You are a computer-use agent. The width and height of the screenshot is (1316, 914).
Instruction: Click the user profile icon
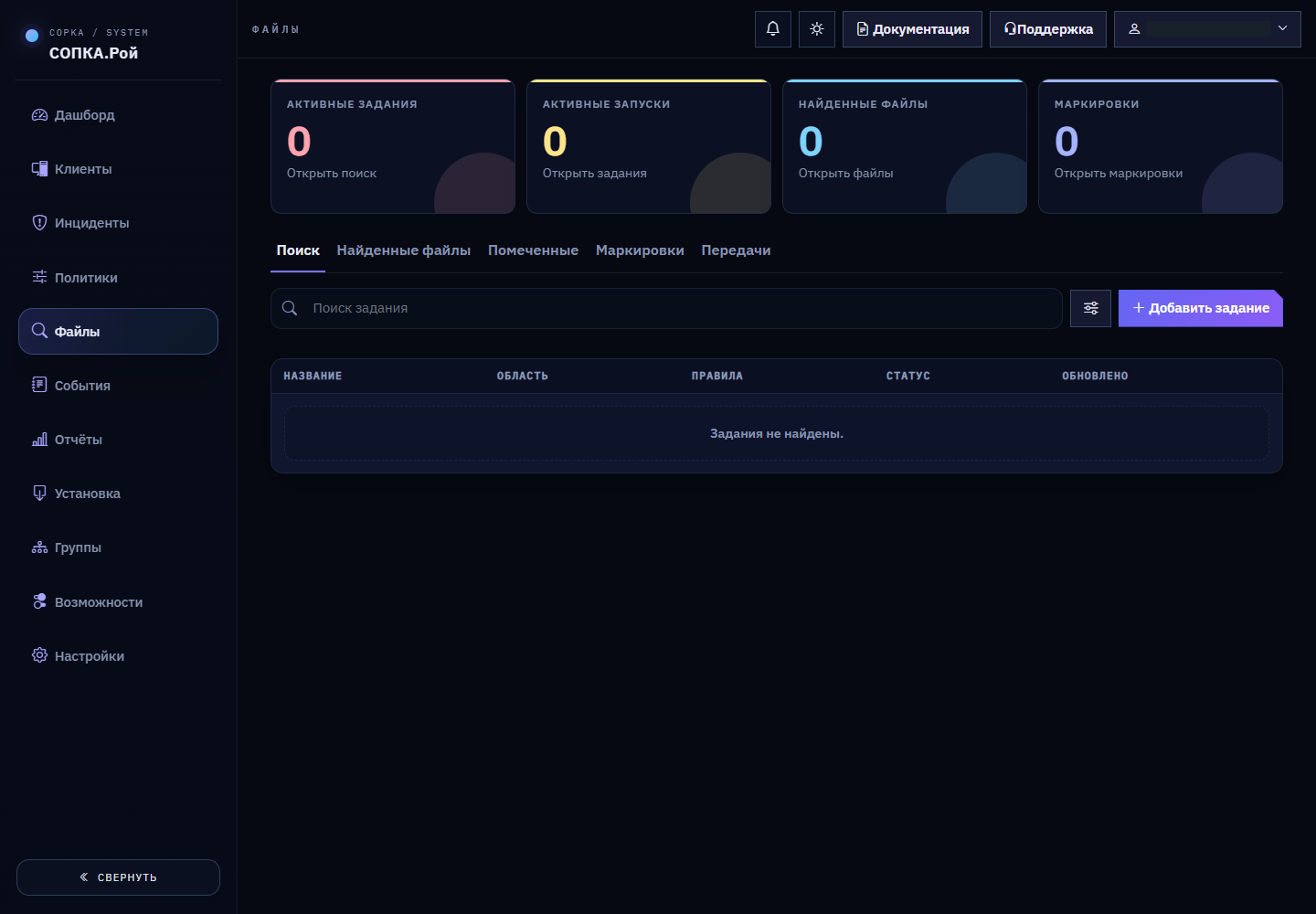[x=1134, y=29]
